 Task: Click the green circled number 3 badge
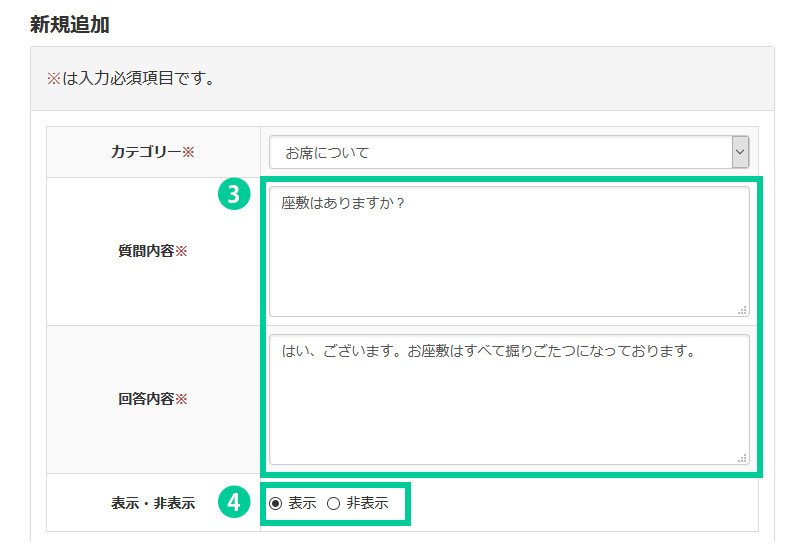pyautogui.click(x=233, y=195)
